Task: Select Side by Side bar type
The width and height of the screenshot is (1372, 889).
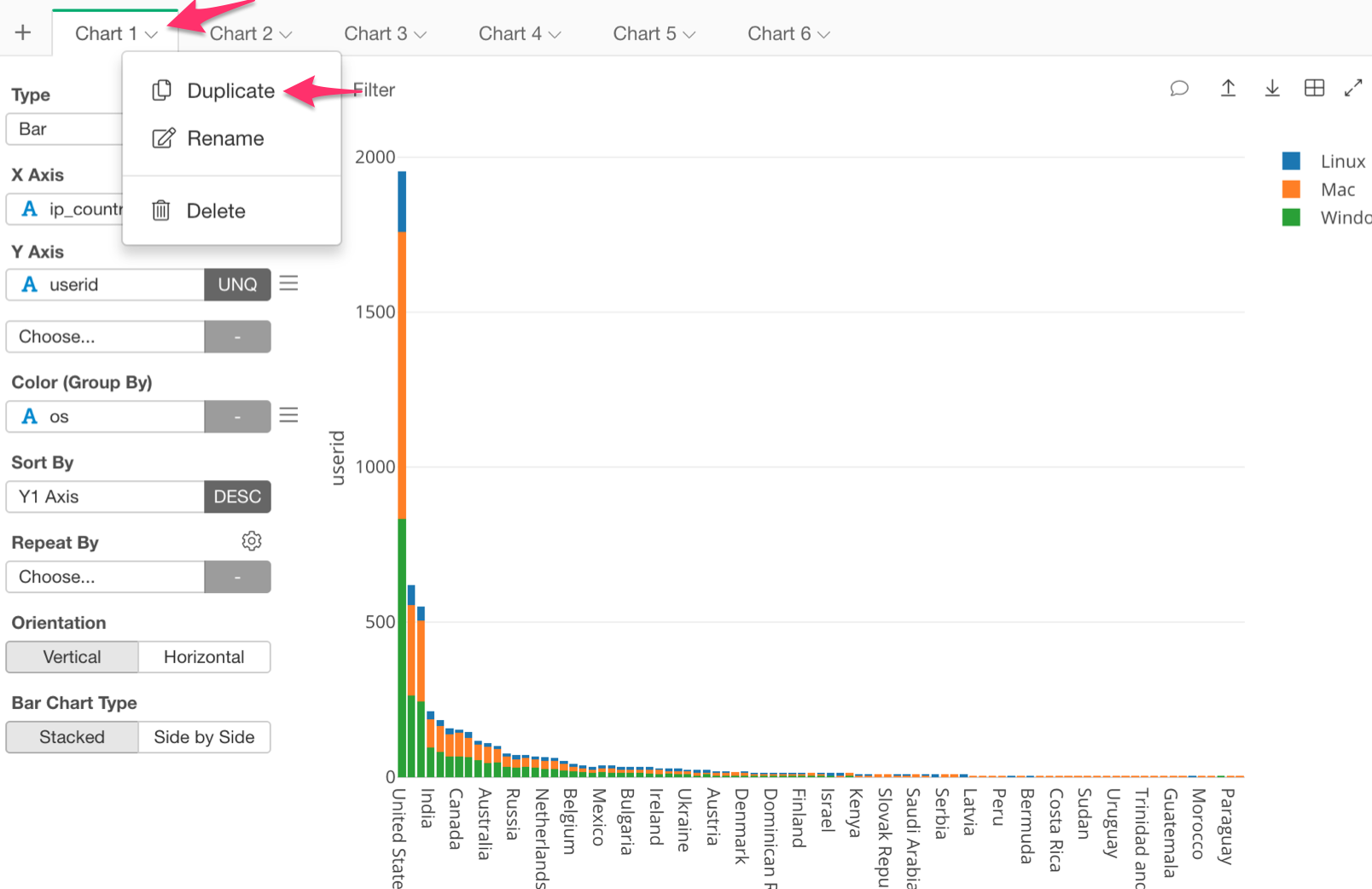Action: pyautogui.click(x=204, y=737)
